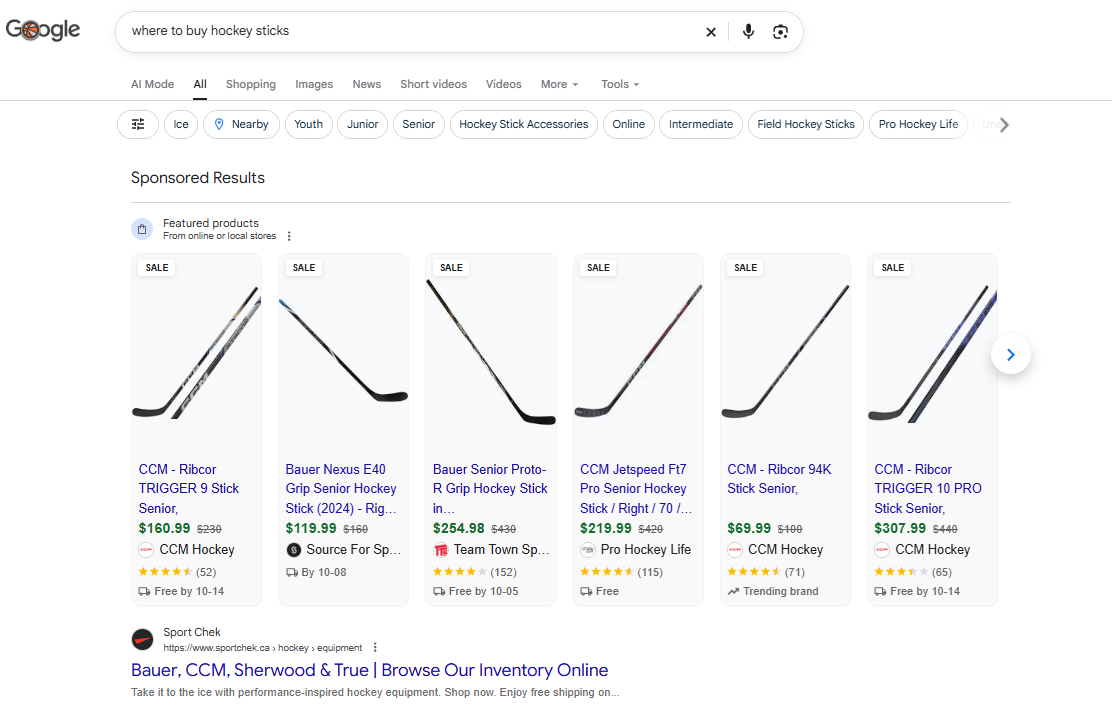Open Sport Chek Browse Our Inventory link
The image size is (1112, 707).
[x=369, y=670]
